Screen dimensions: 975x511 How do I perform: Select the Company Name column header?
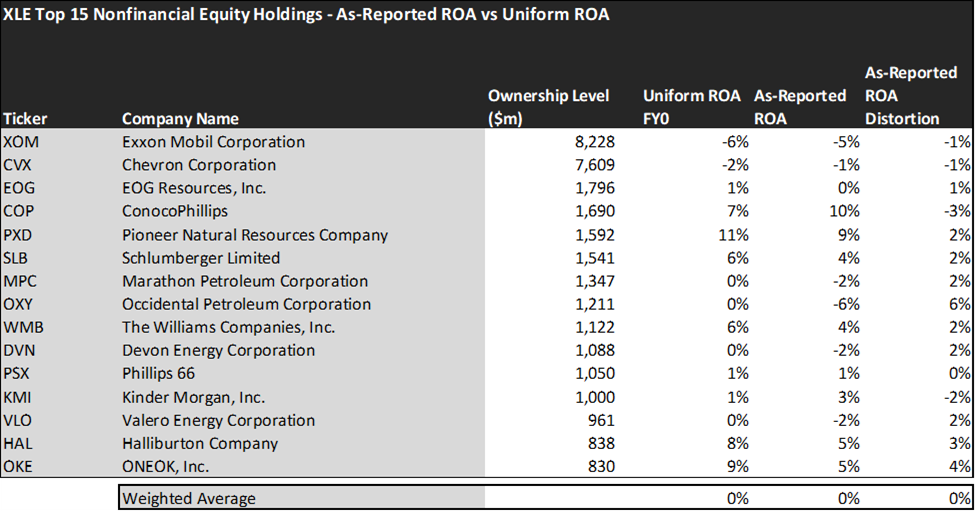[180, 119]
